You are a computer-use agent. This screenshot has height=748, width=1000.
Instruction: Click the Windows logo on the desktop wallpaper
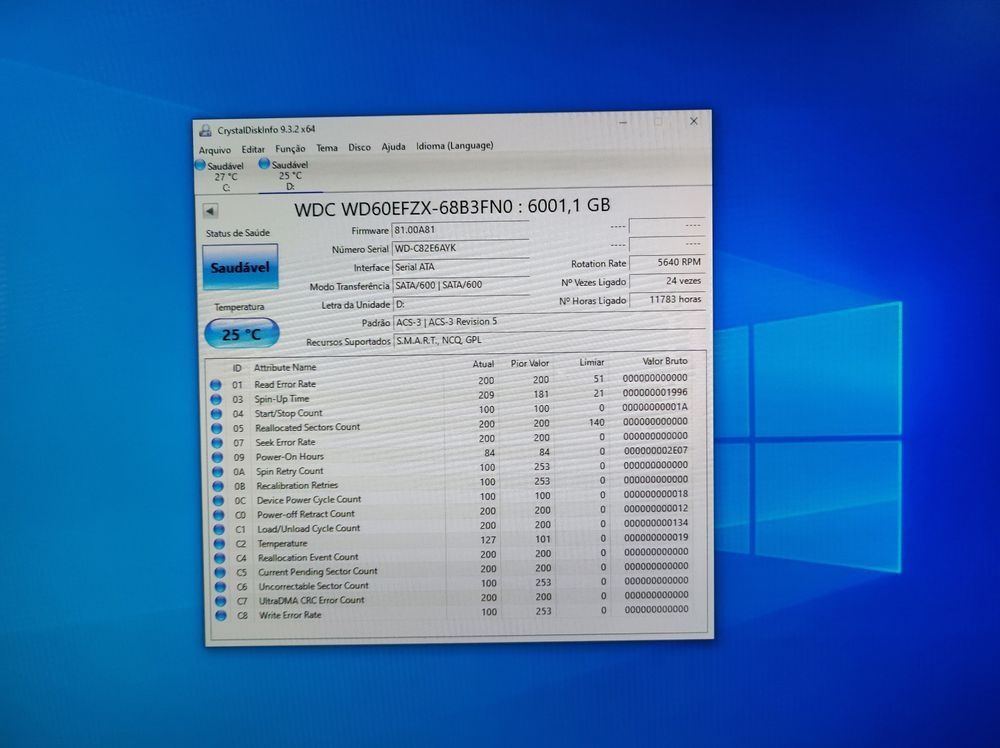pos(808,437)
